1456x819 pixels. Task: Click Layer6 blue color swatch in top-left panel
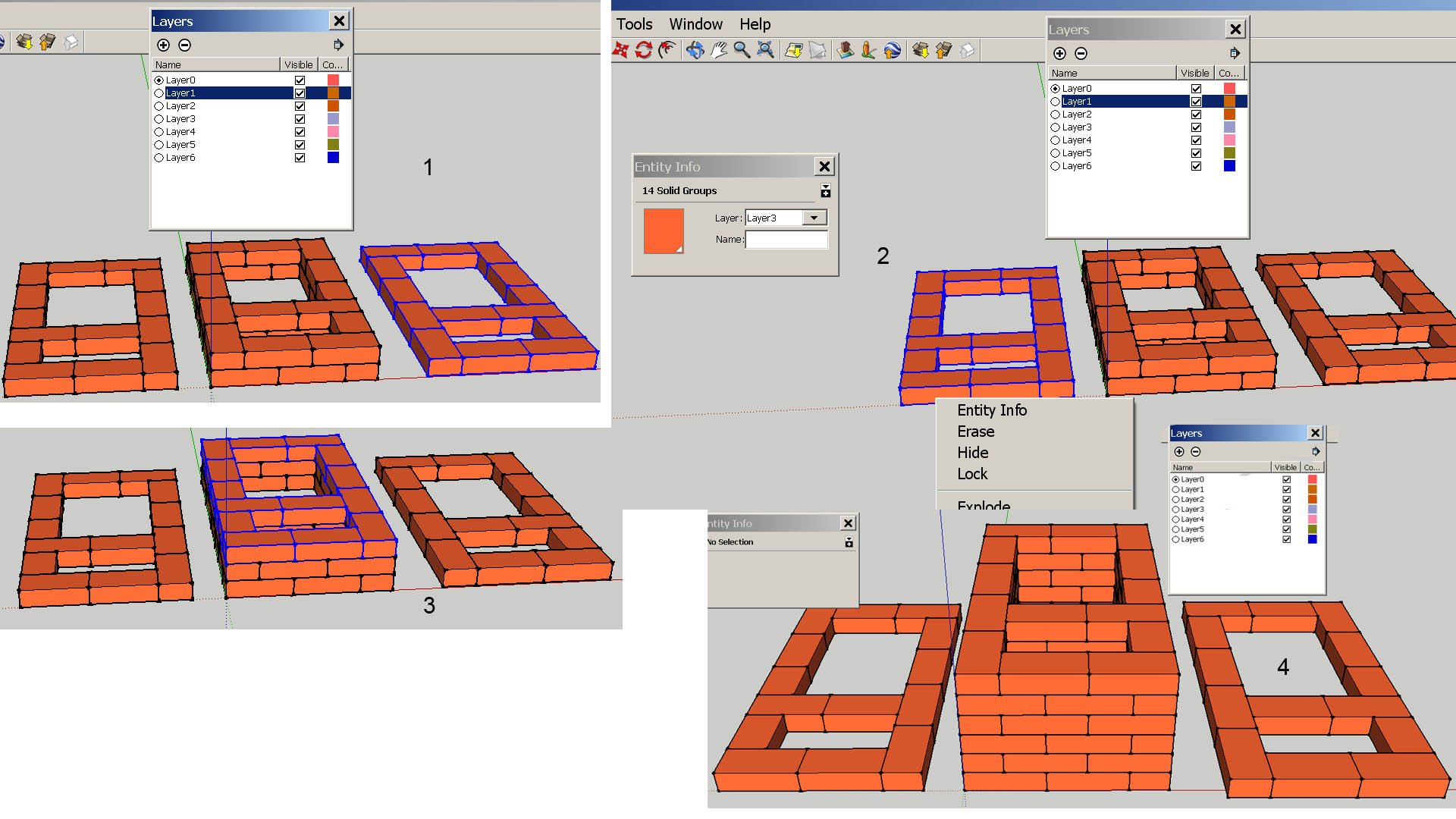click(333, 158)
